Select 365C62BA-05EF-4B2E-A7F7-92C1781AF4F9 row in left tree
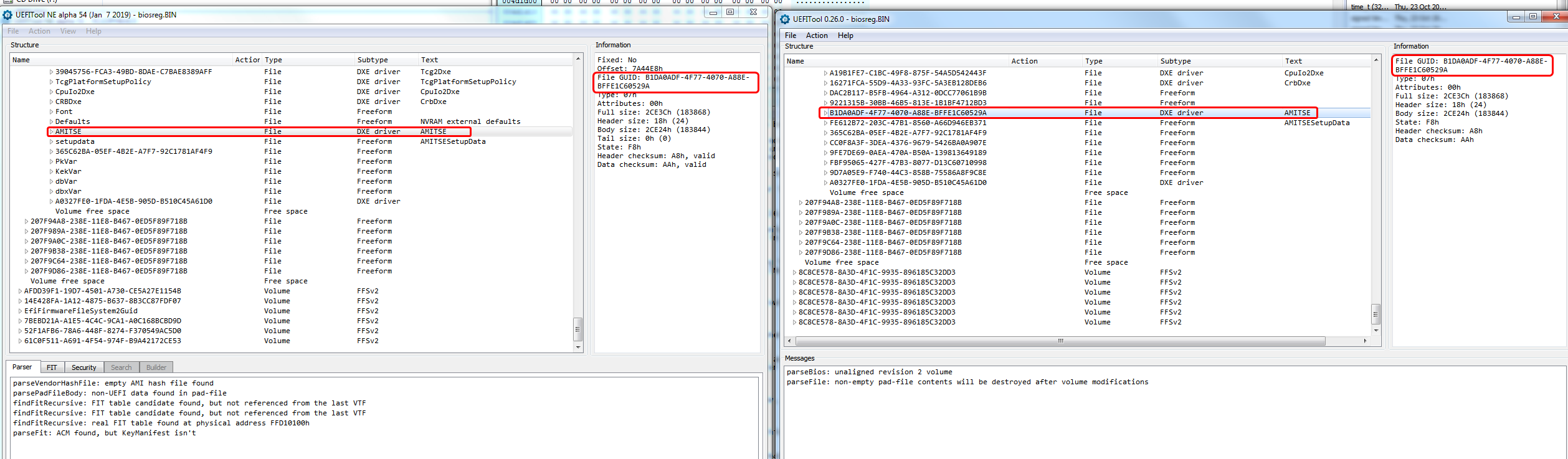 (x=292, y=151)
